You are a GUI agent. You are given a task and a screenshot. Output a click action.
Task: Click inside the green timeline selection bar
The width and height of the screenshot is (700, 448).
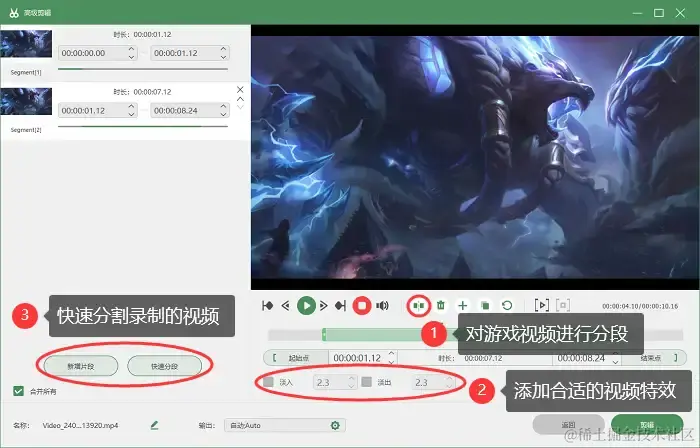click(x=375, y=334)
